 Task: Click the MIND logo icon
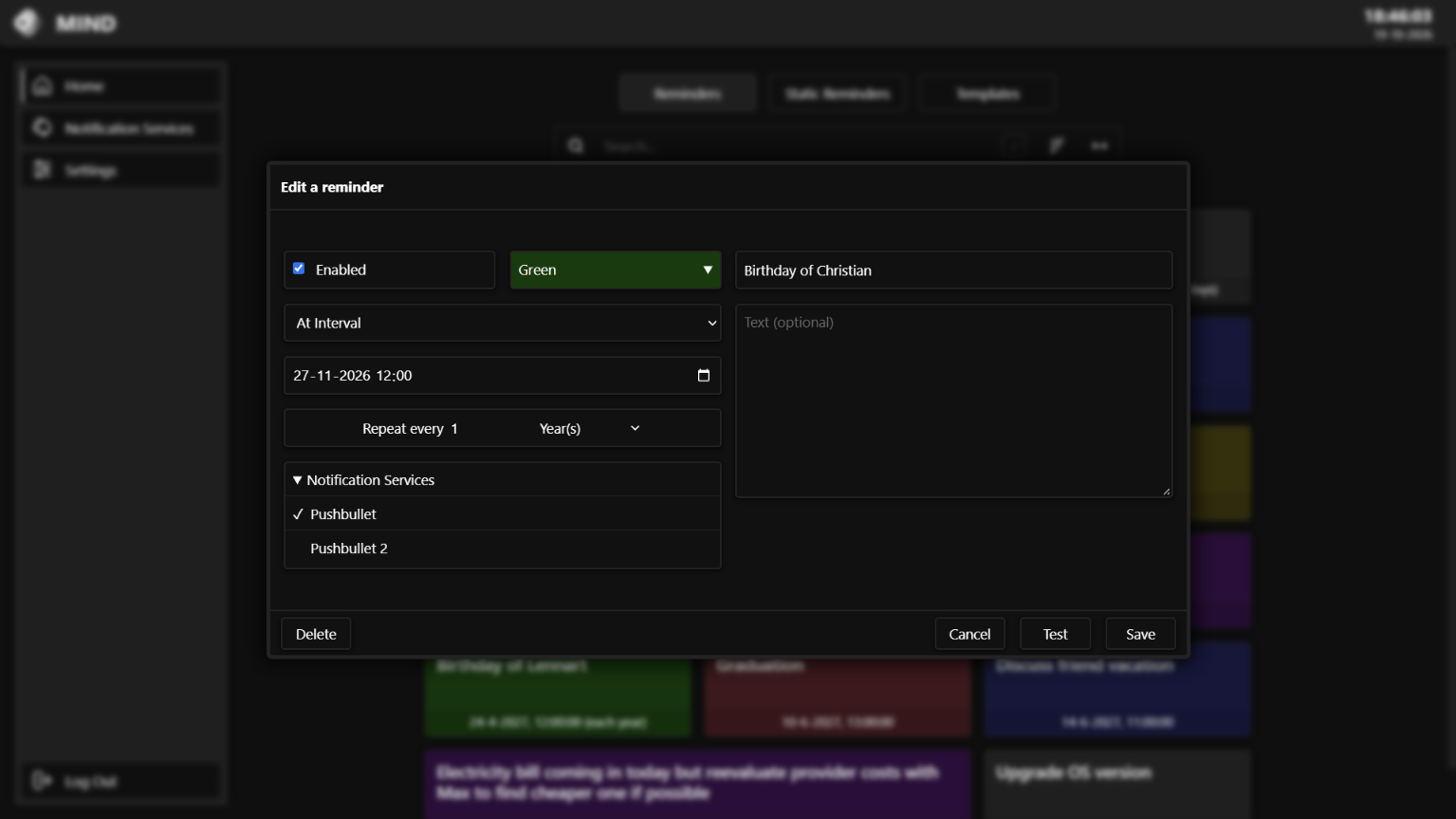click(27, 23)
